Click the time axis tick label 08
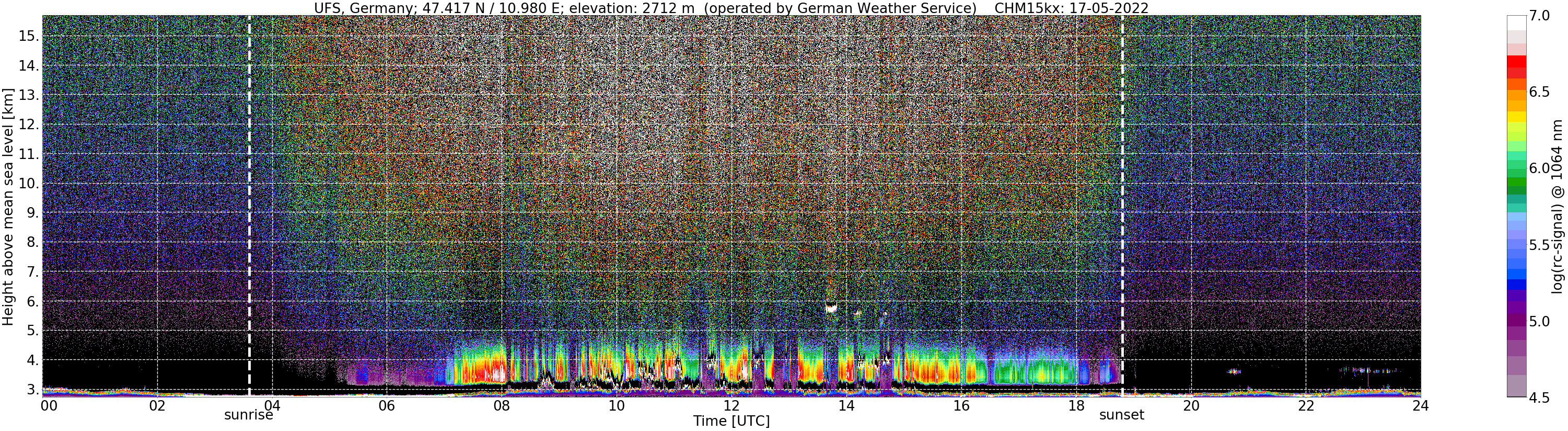 [x=502, y=405]
